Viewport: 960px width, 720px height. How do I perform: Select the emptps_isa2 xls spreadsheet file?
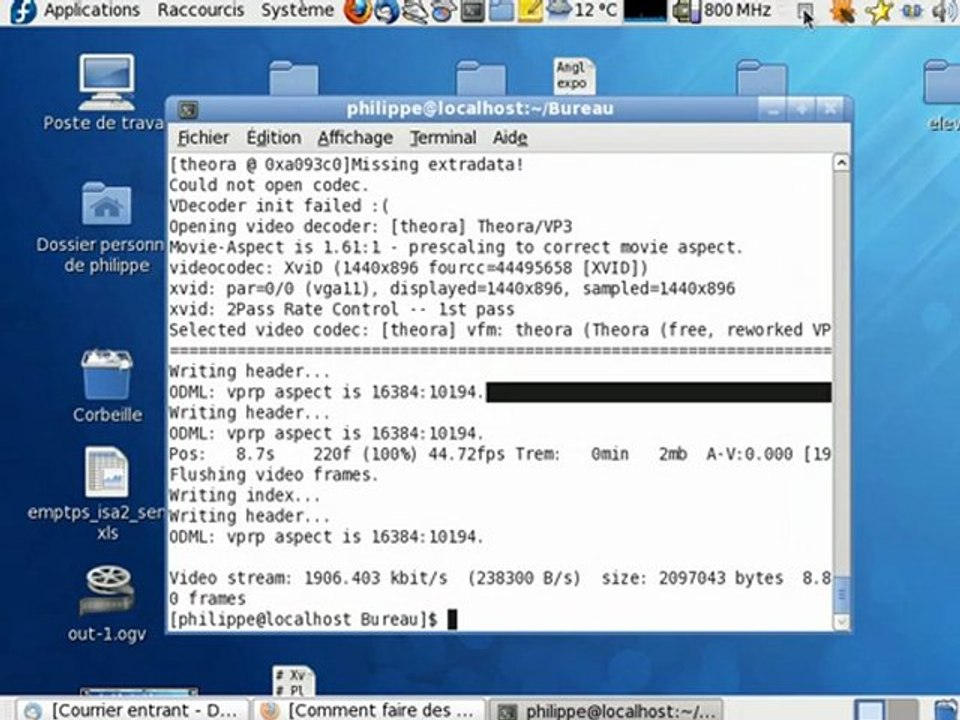(105, 493)
